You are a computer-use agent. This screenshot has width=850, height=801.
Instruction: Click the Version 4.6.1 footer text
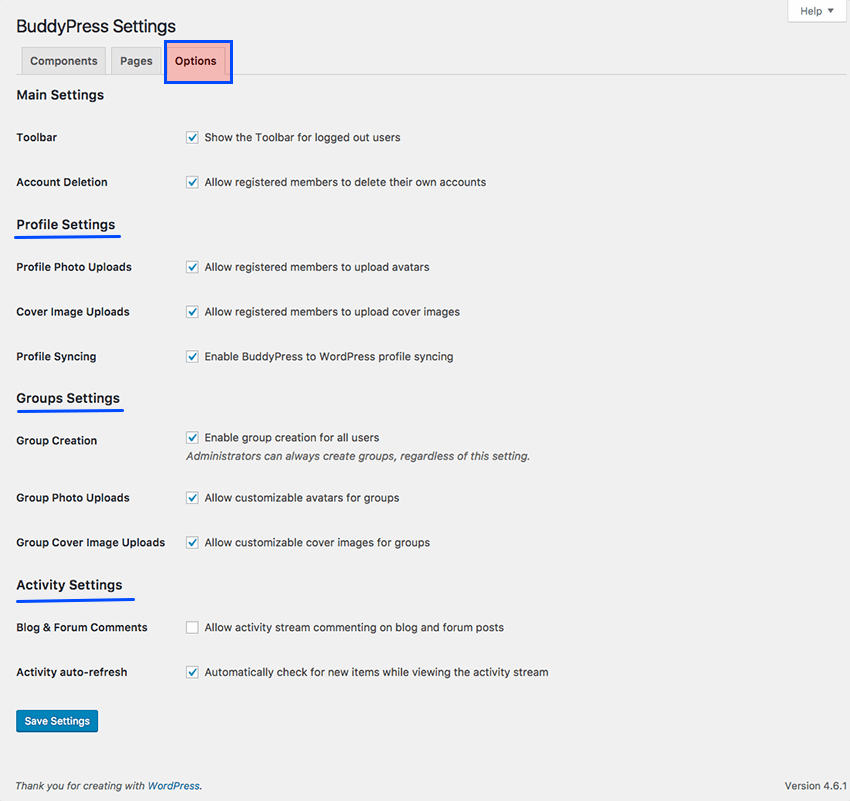tap(815, 786)
